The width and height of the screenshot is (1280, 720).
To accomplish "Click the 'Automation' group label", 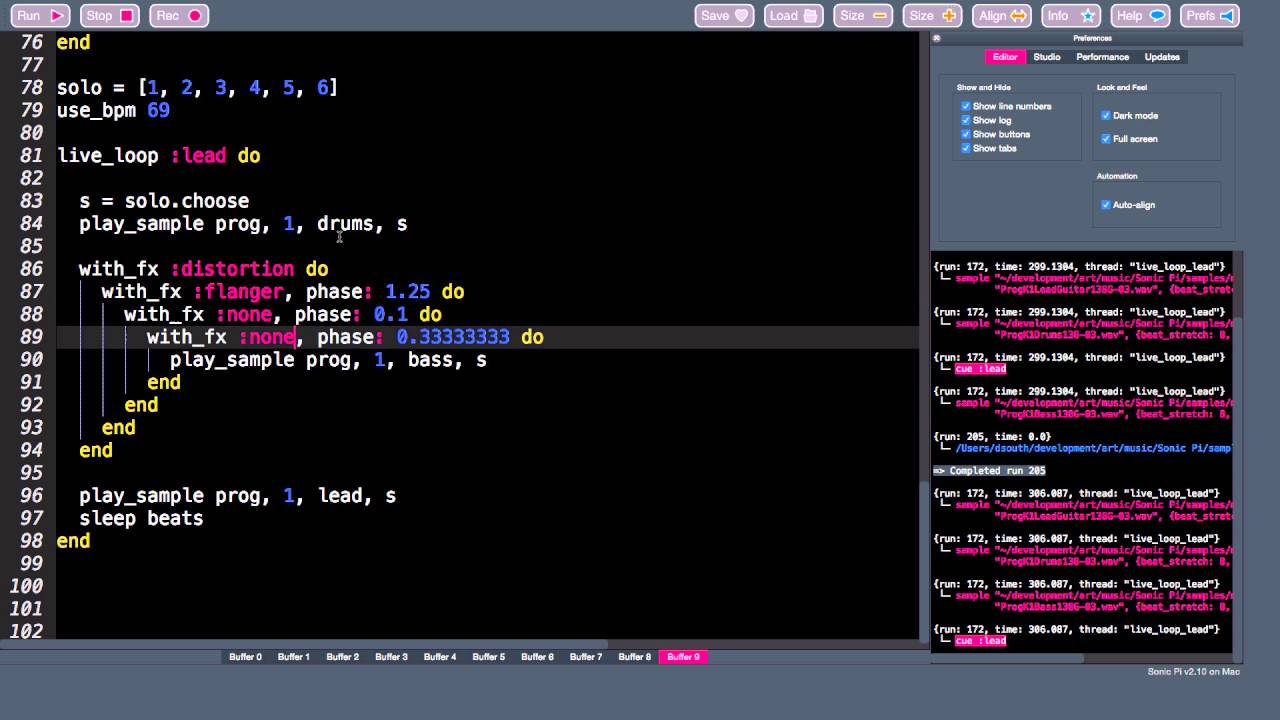I will click(x=1116, y=176).
